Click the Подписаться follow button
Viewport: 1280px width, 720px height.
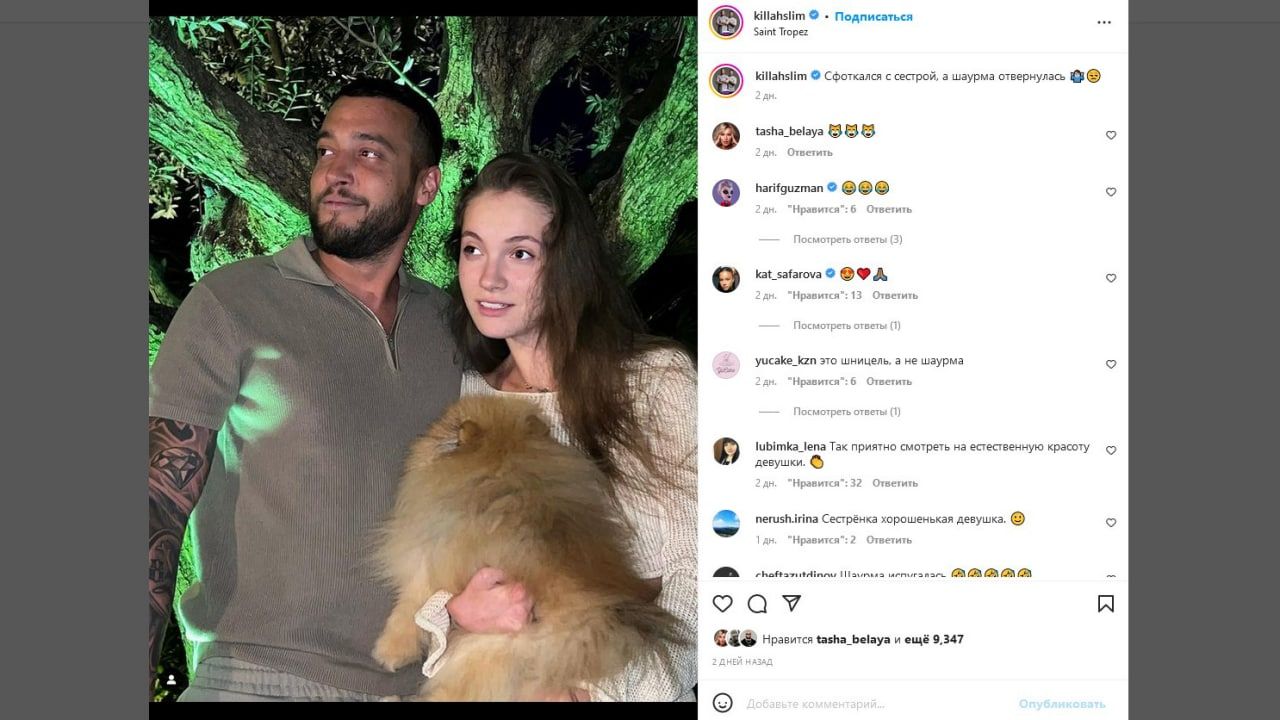click(873, 16)
